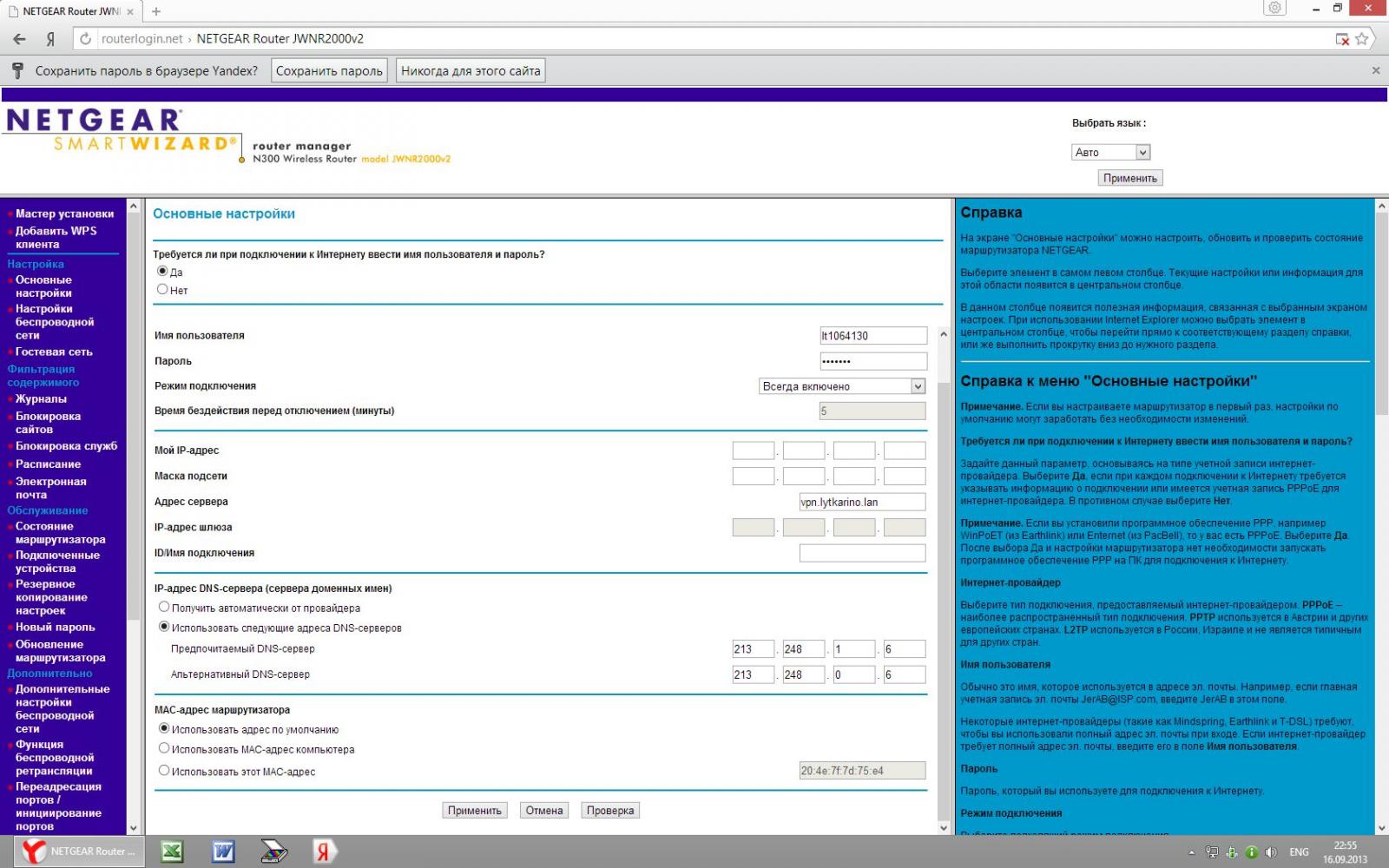
Task: Open Word from the taskbar
Action: pyautogui.click(x=223, y=852)
